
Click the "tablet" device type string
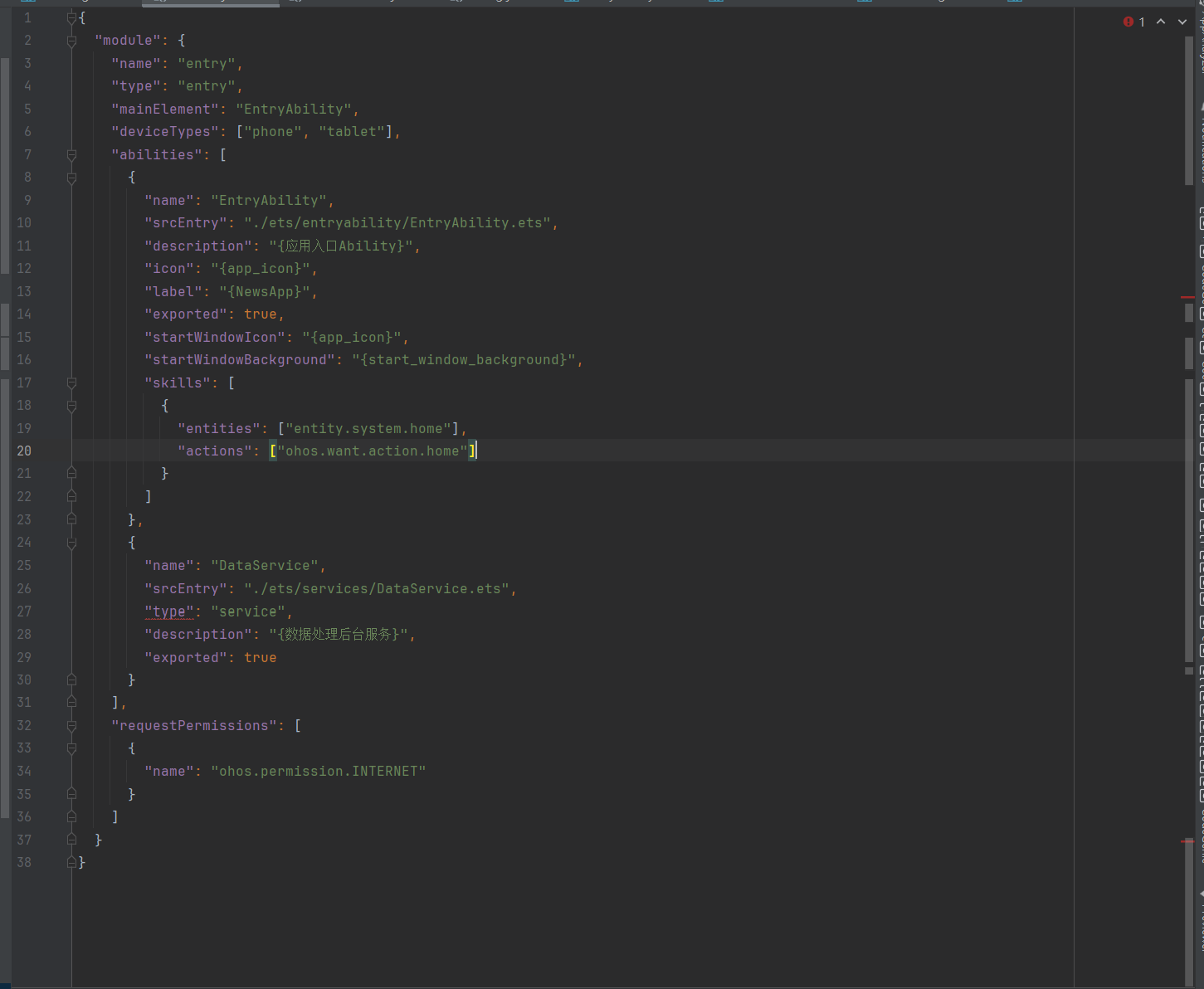coord(352,132)
